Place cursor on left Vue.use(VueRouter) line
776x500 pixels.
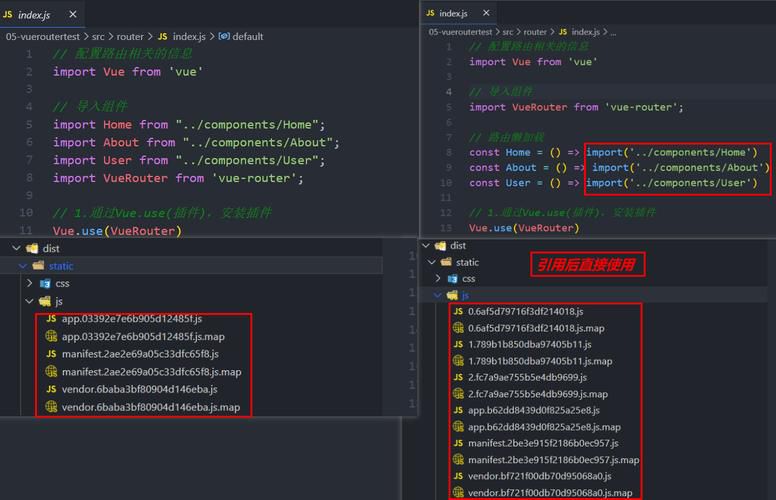pyautogui.click(x=117, y=231)
